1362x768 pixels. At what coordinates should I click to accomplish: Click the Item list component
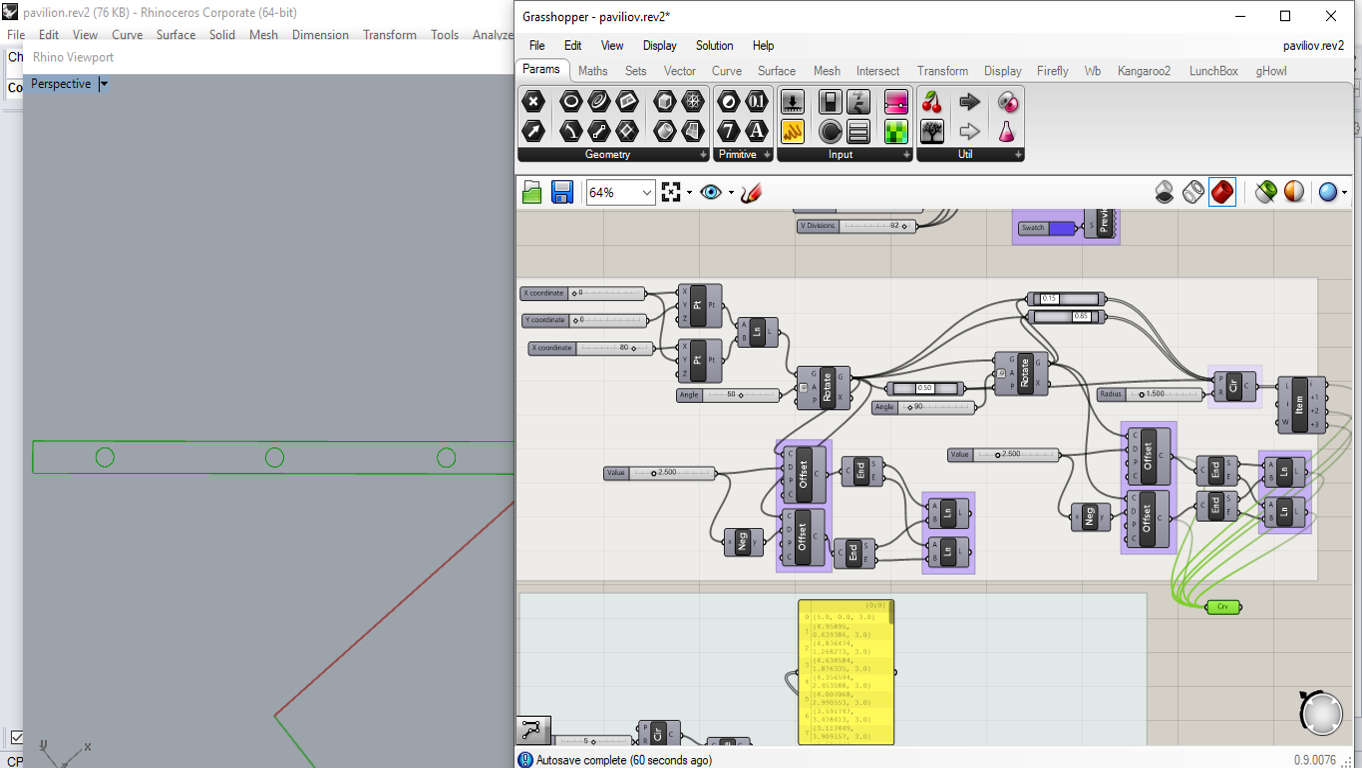click(1301, 405)
